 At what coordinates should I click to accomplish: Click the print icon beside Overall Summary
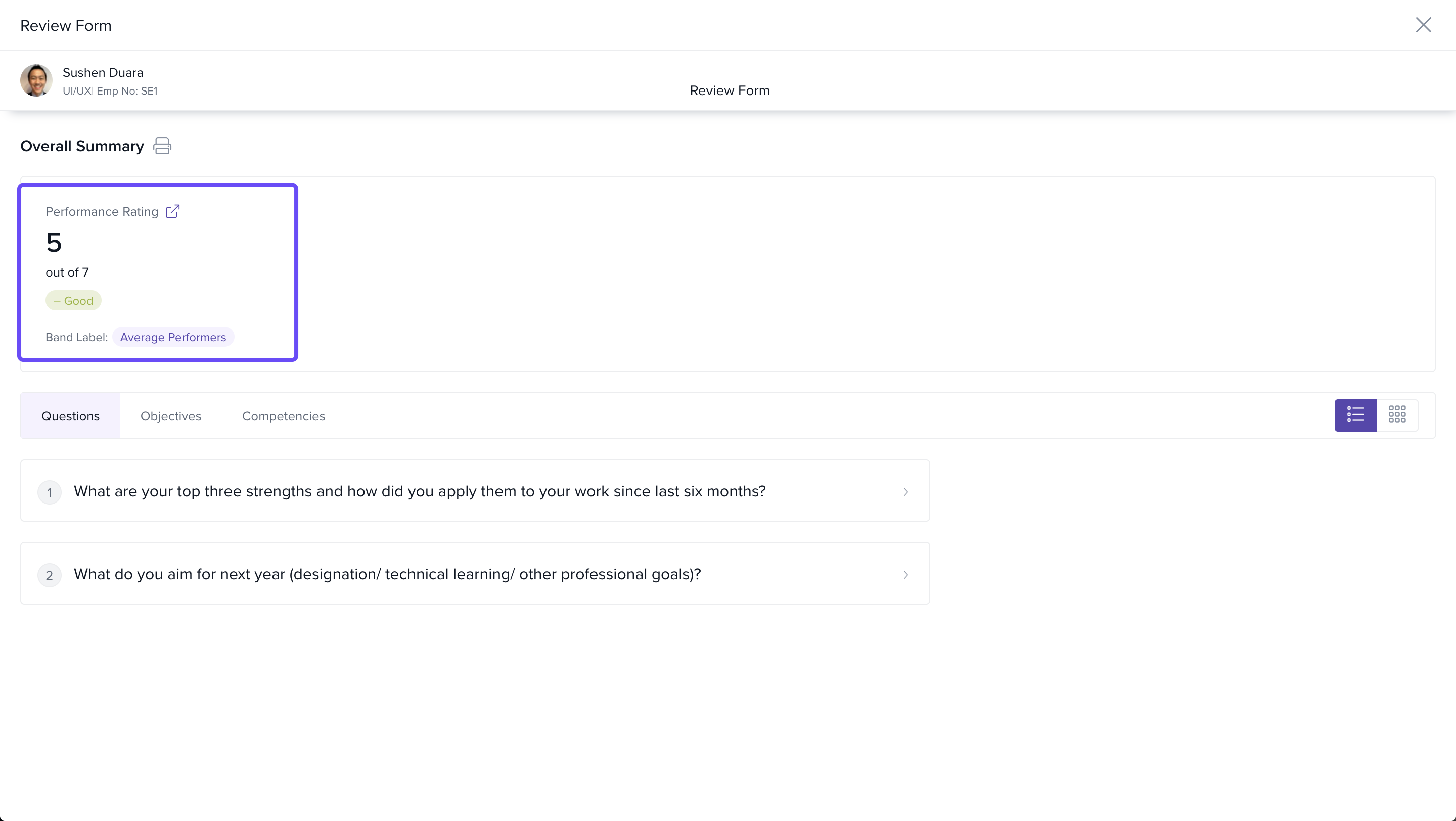point(162,146)
